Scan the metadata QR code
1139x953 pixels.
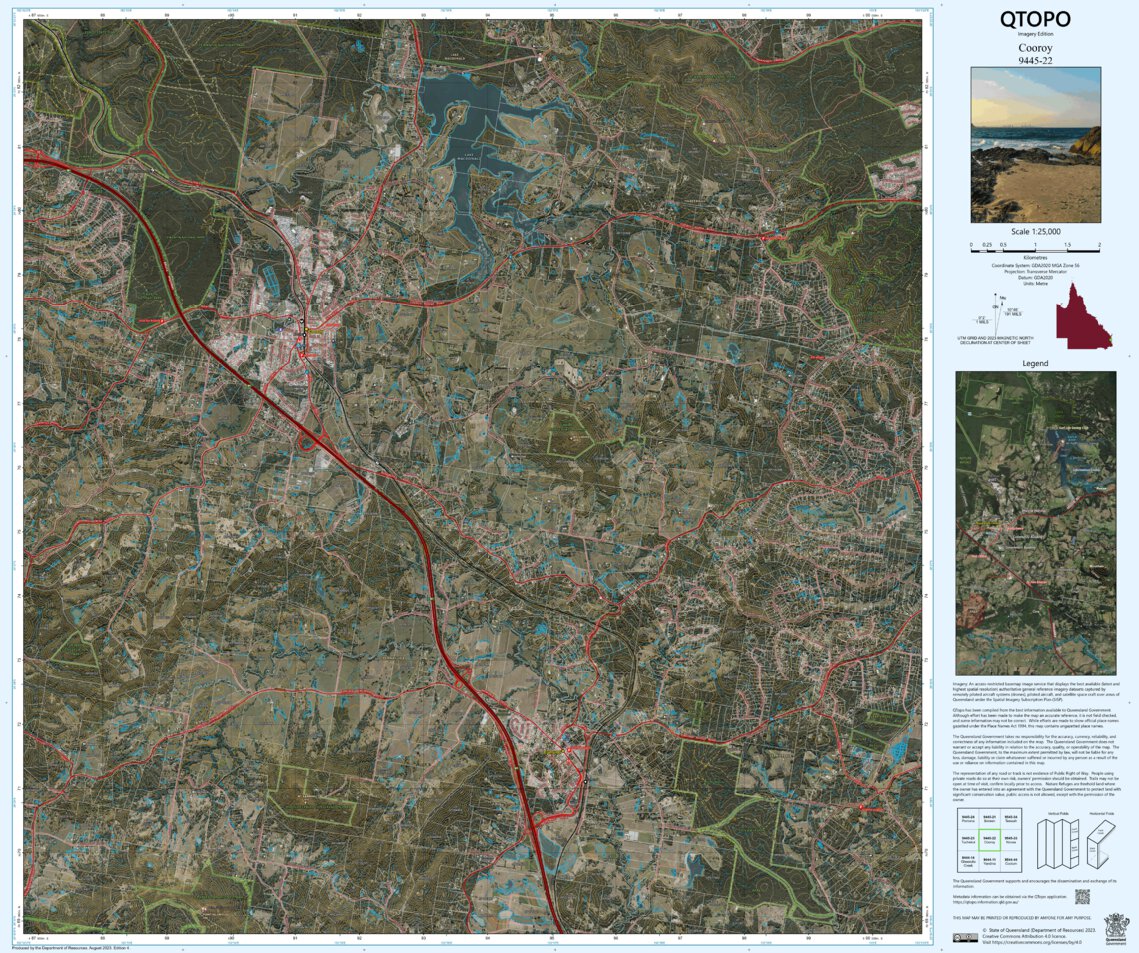(1083, 896)
